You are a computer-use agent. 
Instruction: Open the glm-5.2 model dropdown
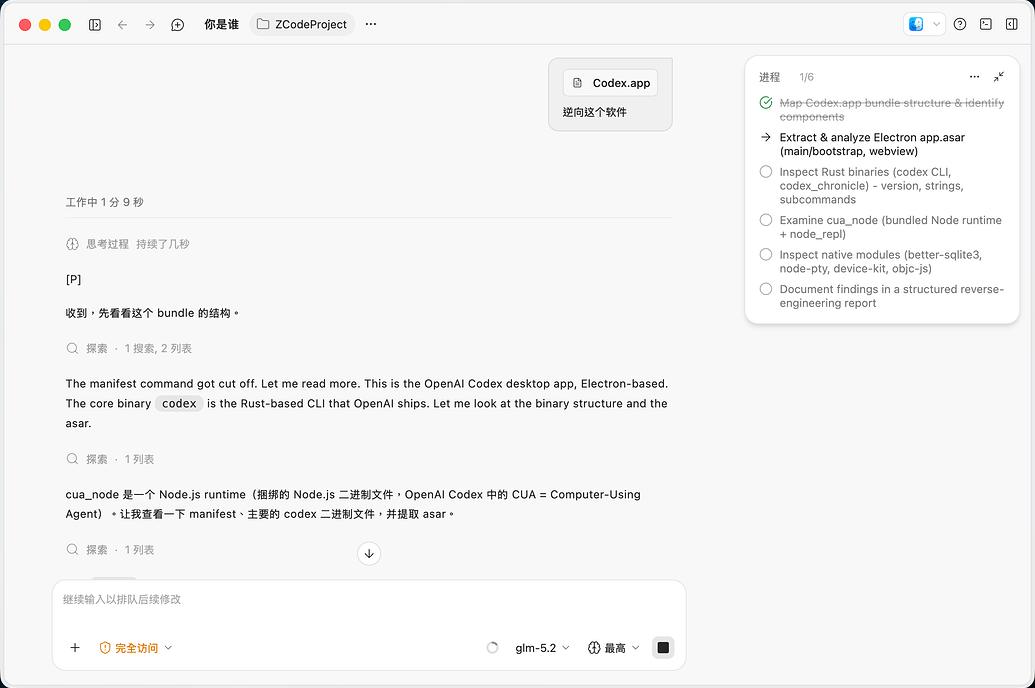(x=542, y=648)
